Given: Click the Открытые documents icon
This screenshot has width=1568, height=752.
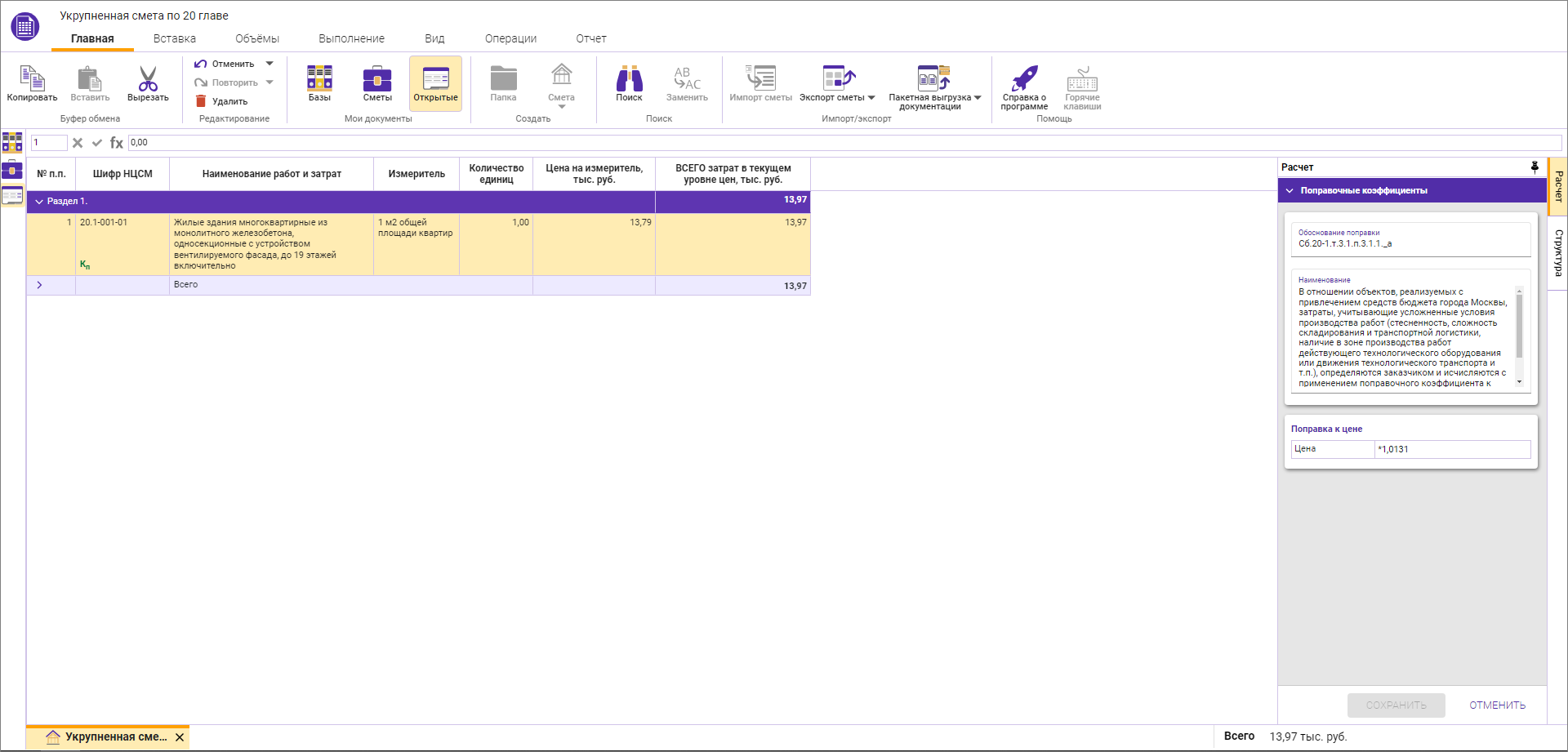Looking at the screenshot, I should [435, 78].
